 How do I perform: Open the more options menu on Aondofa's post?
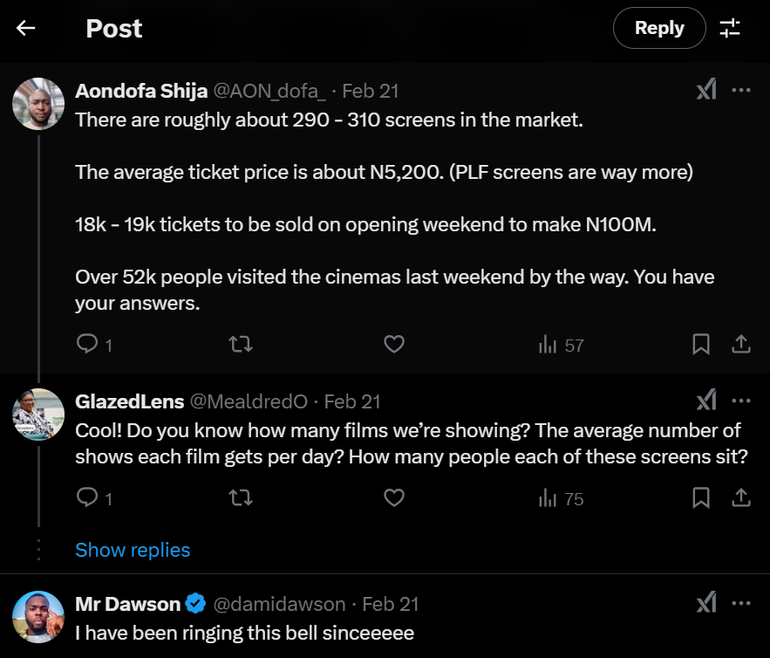point(741,90)
